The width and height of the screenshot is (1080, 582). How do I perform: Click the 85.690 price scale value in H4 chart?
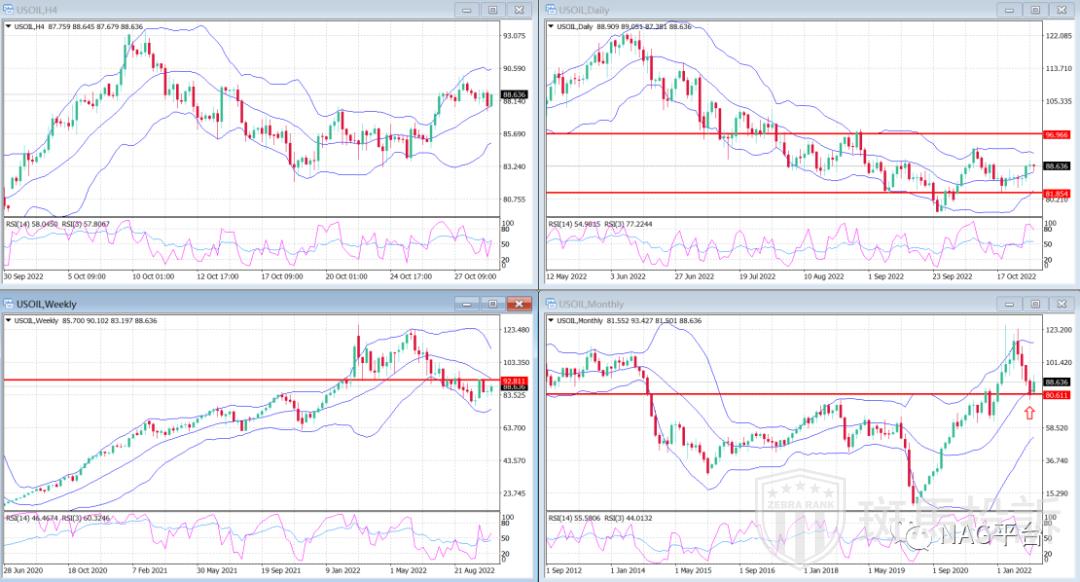point(515,134)
